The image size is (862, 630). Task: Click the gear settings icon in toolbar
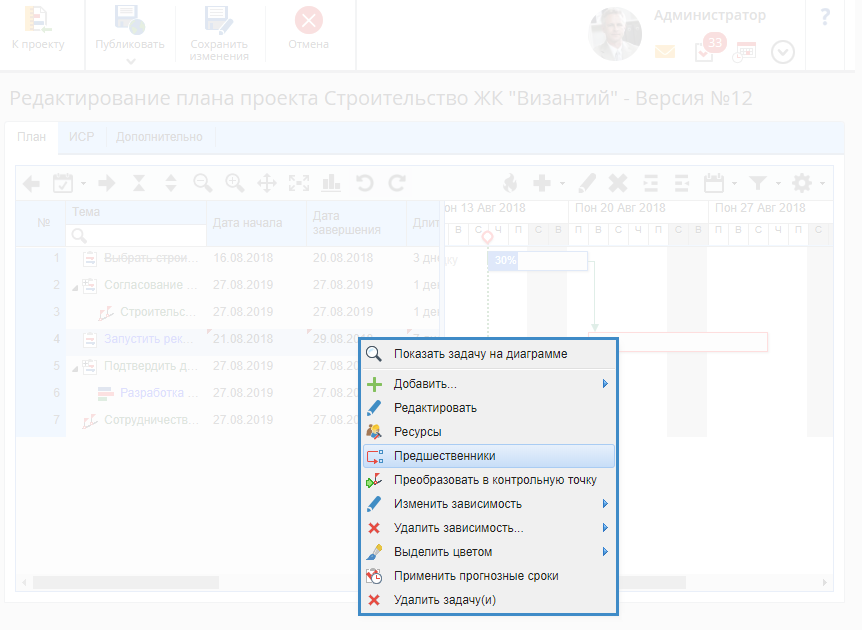[802, 183]
